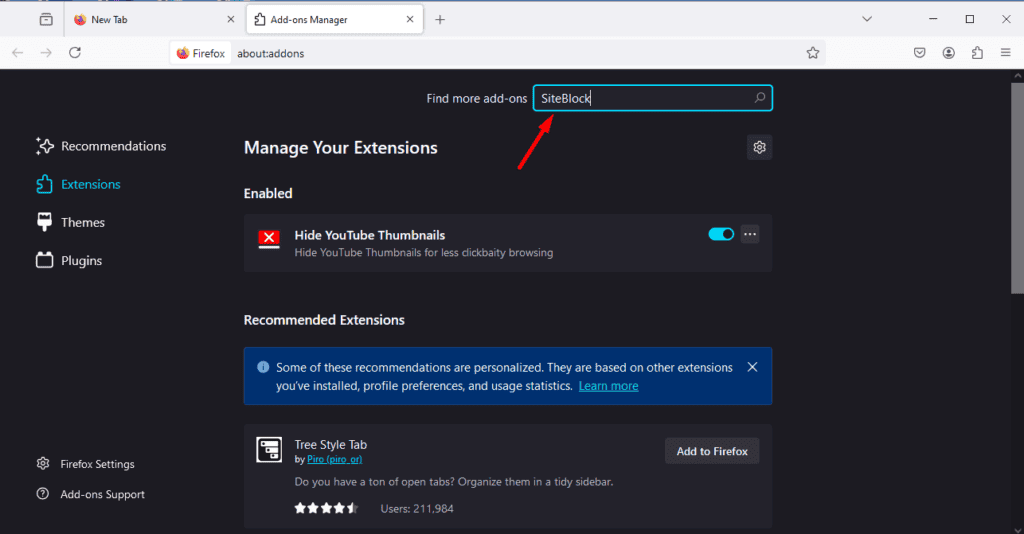
Task: Dismiss the personalized recommendations notice
Action: coord(752,367)
